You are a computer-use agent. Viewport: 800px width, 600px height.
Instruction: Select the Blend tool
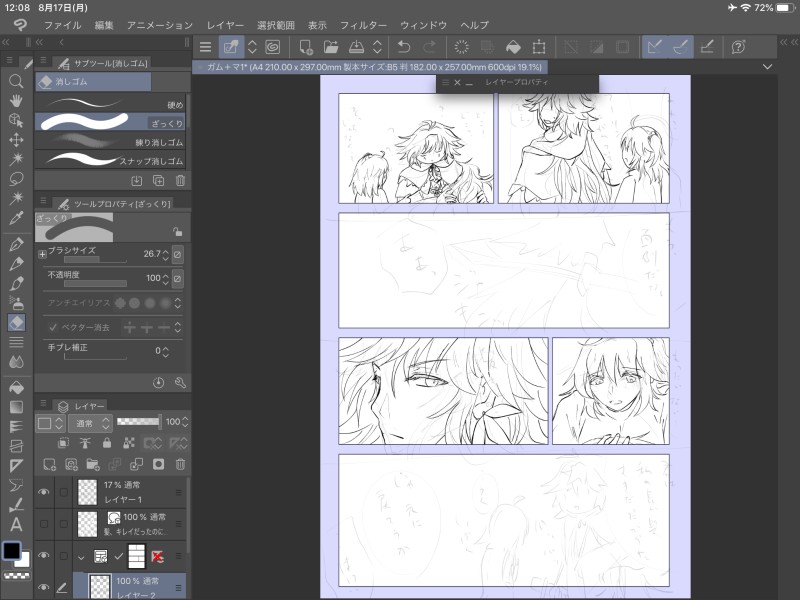[16, 362]
